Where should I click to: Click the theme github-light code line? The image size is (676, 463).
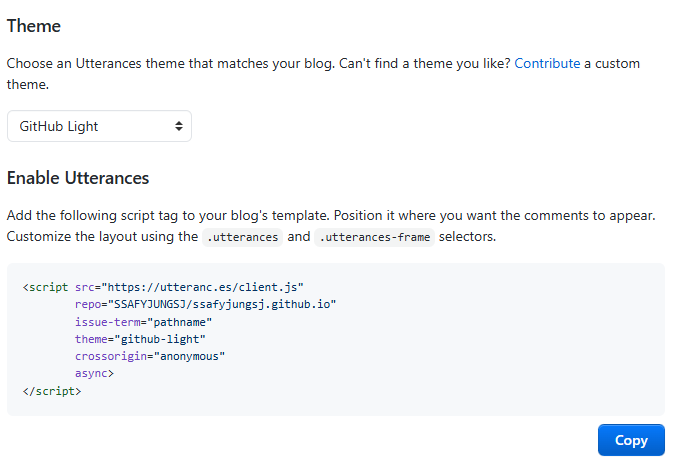(140, 339)
